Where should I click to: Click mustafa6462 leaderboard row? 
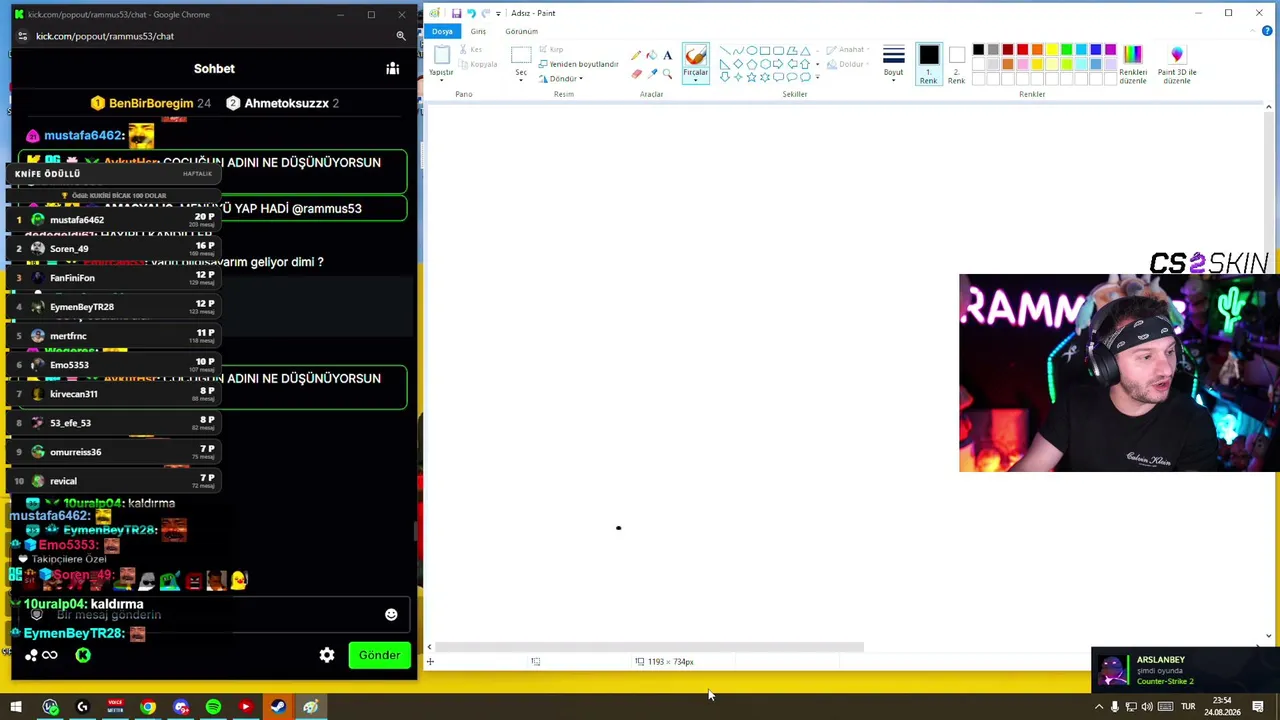click(x=113, y=219)
